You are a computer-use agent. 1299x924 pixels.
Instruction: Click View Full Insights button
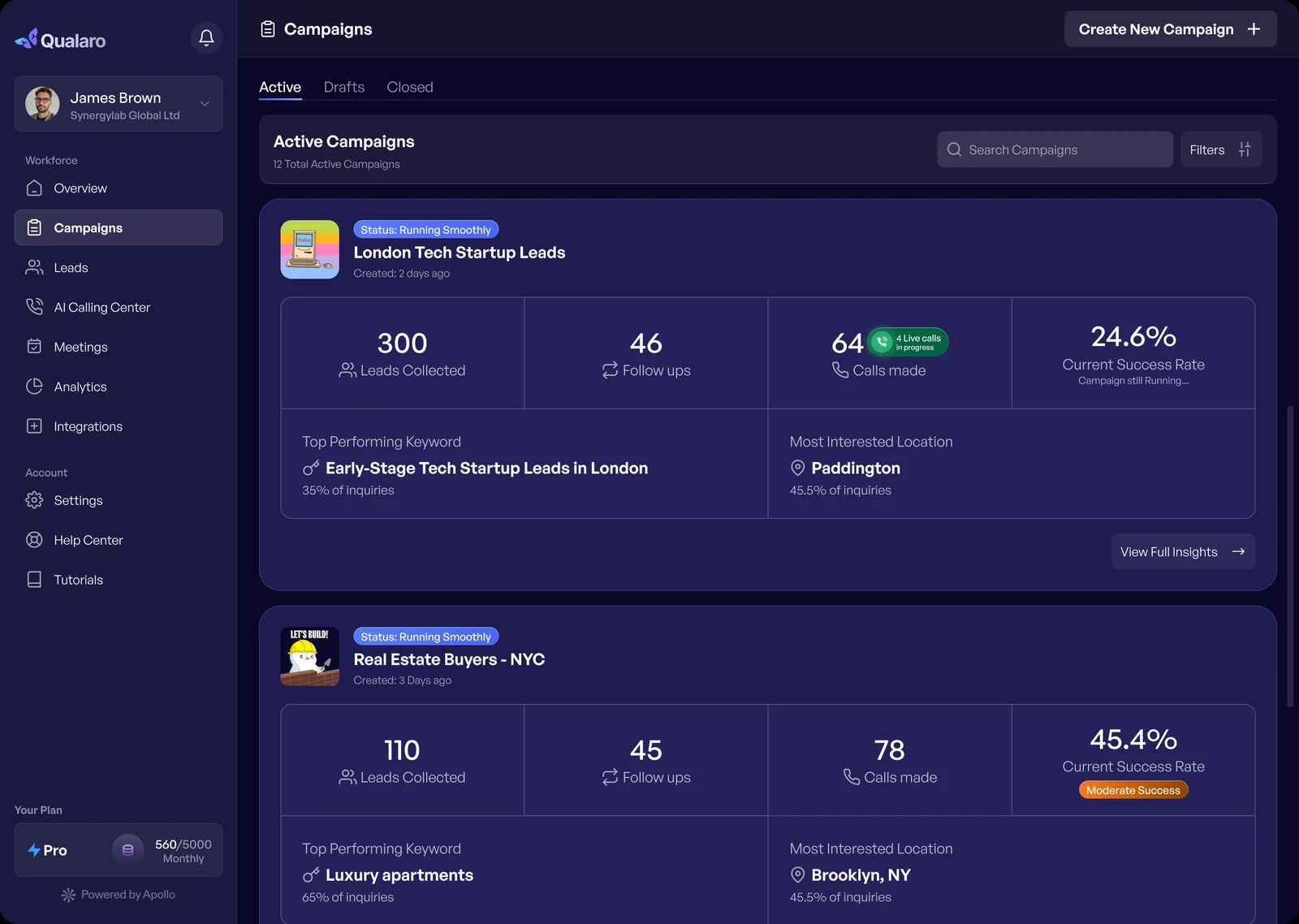tap(1183, 552)
